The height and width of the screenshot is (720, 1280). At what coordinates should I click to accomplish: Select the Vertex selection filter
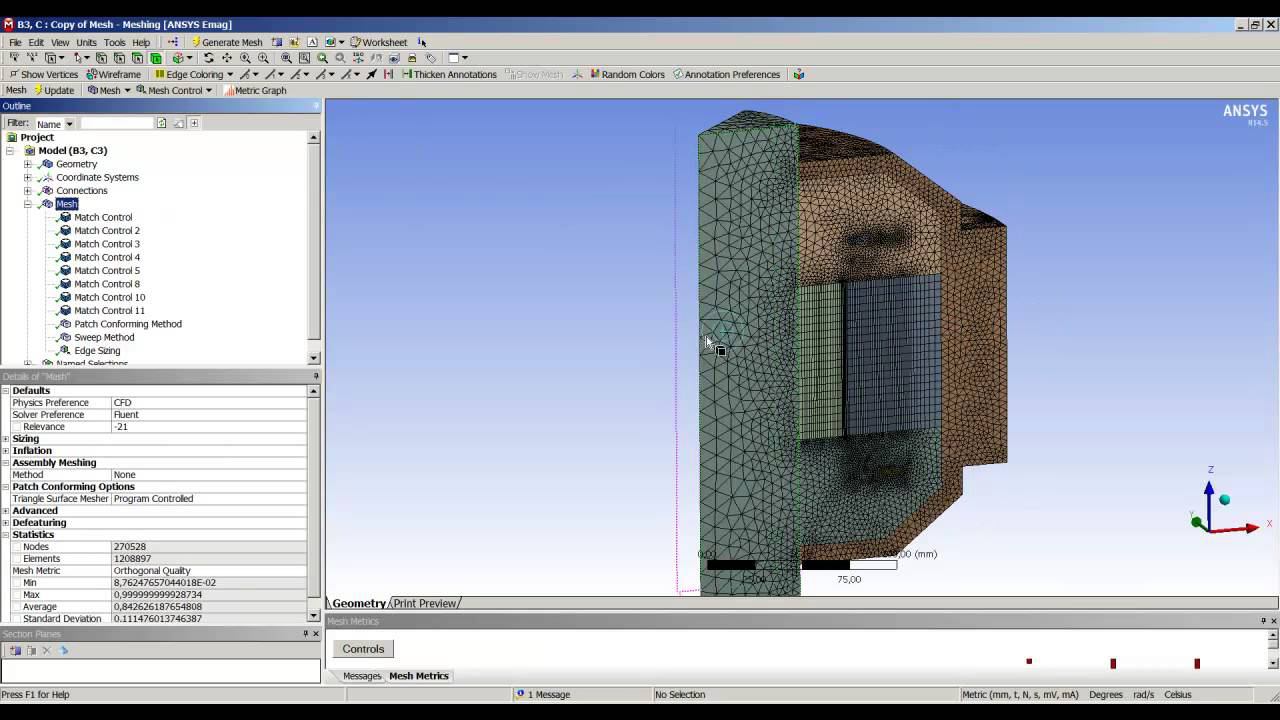click(101, 58)
